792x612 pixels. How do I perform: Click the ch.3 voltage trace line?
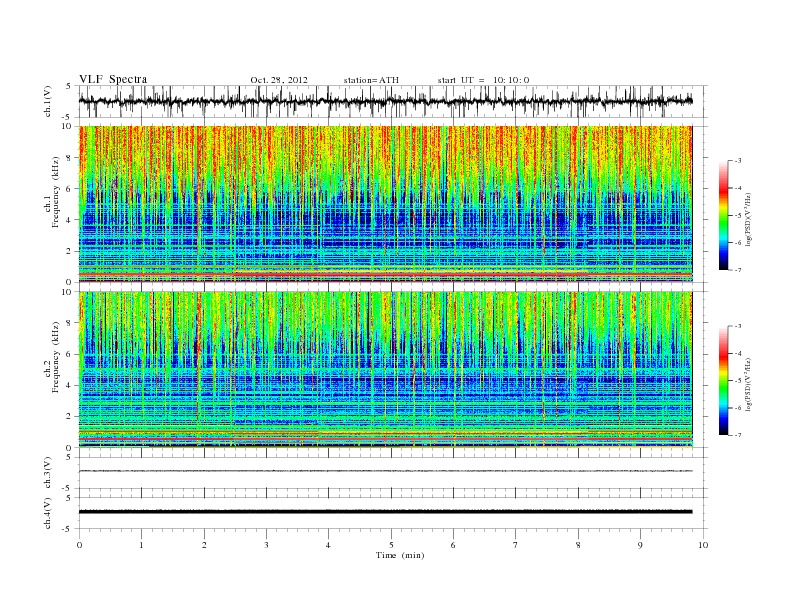(385, 471)
